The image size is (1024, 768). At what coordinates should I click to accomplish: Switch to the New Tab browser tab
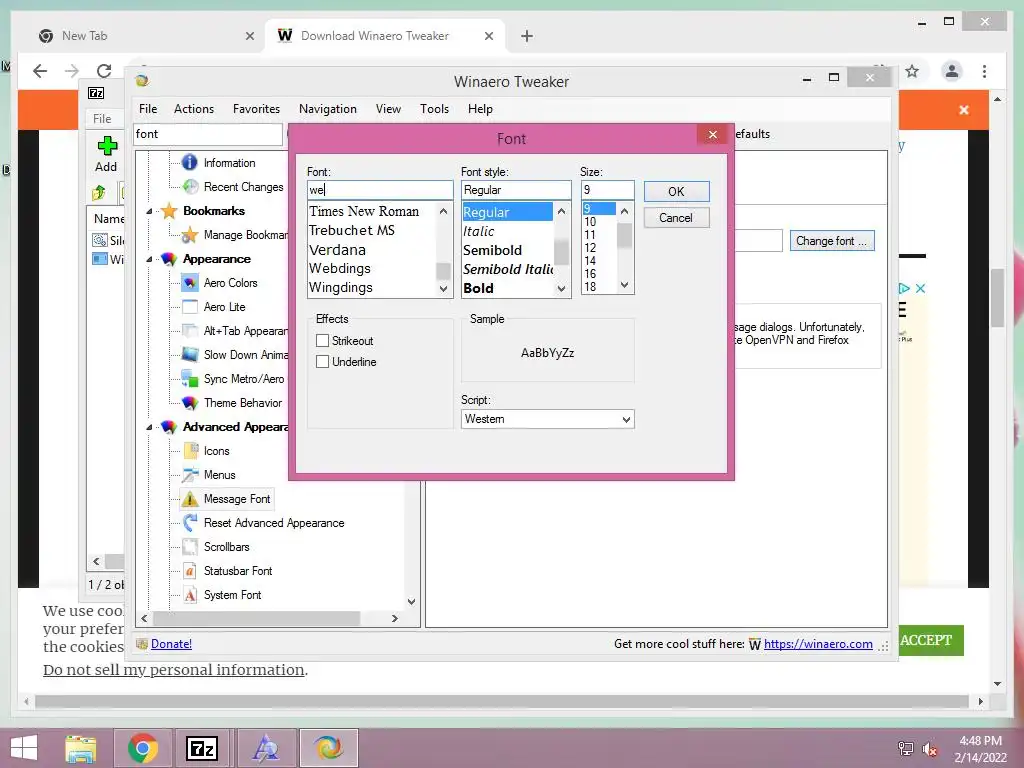click(145, 36)
